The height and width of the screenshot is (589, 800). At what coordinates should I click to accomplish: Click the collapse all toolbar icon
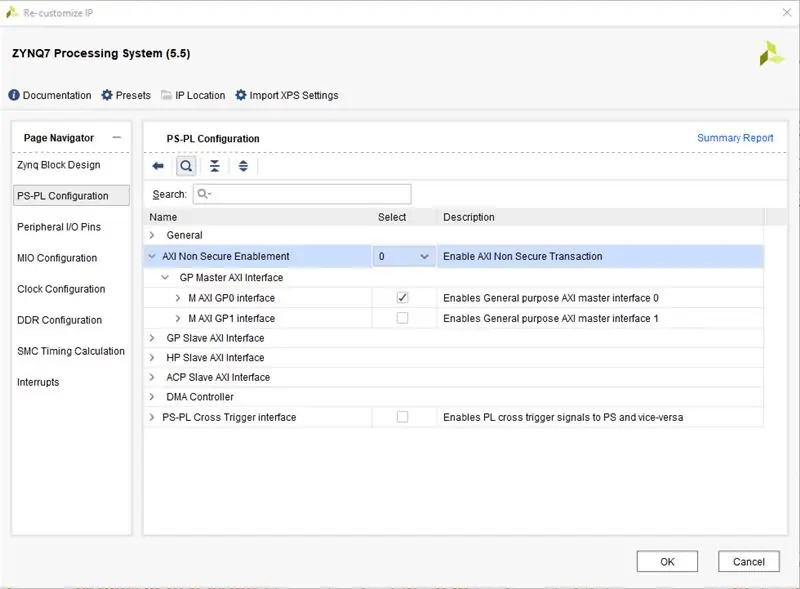(215, 166)
